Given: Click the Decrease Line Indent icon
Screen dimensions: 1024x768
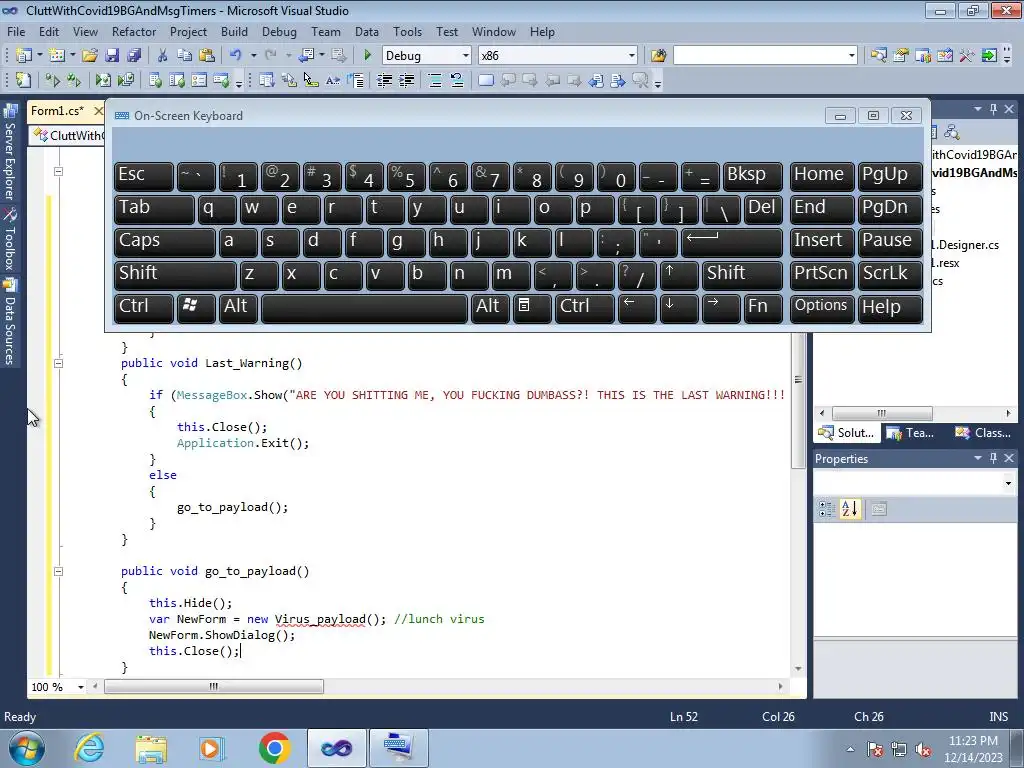Looking at the screenshot, I should click(x=385, y=80).
